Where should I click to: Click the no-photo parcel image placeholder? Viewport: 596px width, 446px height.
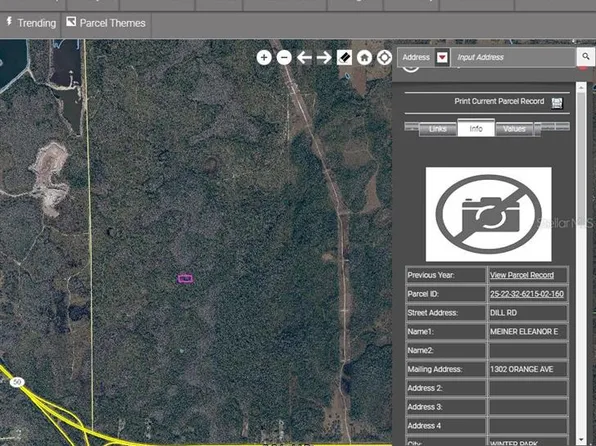click(488, 214)
